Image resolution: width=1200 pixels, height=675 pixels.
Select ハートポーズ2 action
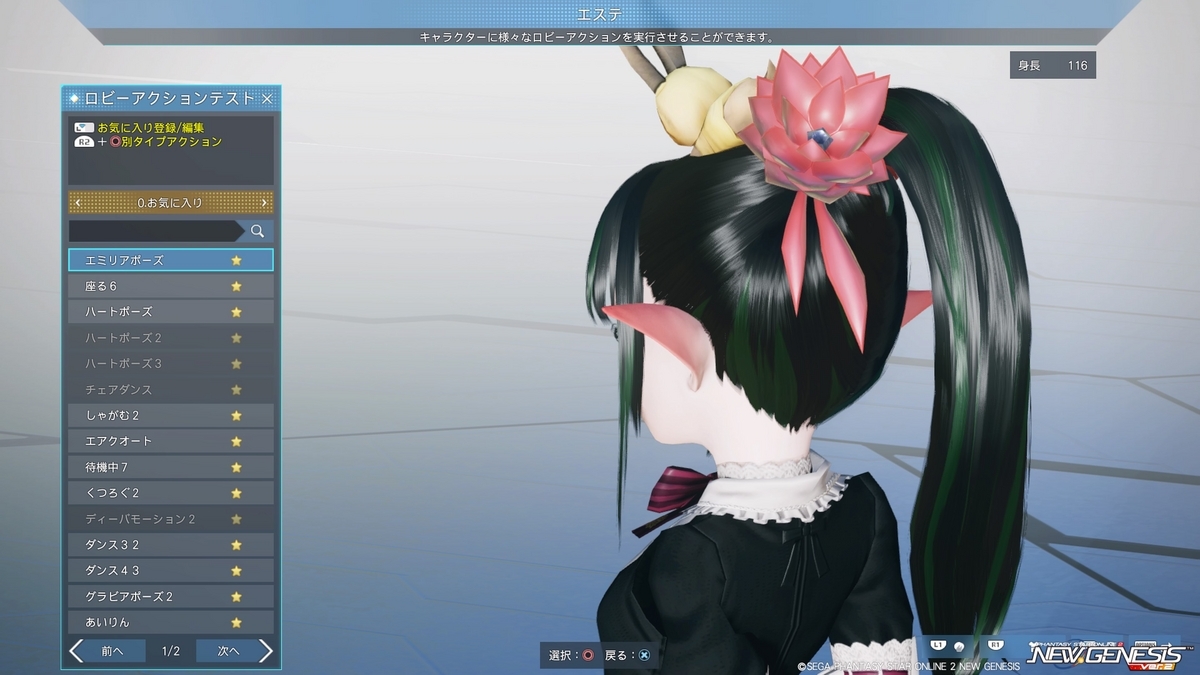point(171,338)
